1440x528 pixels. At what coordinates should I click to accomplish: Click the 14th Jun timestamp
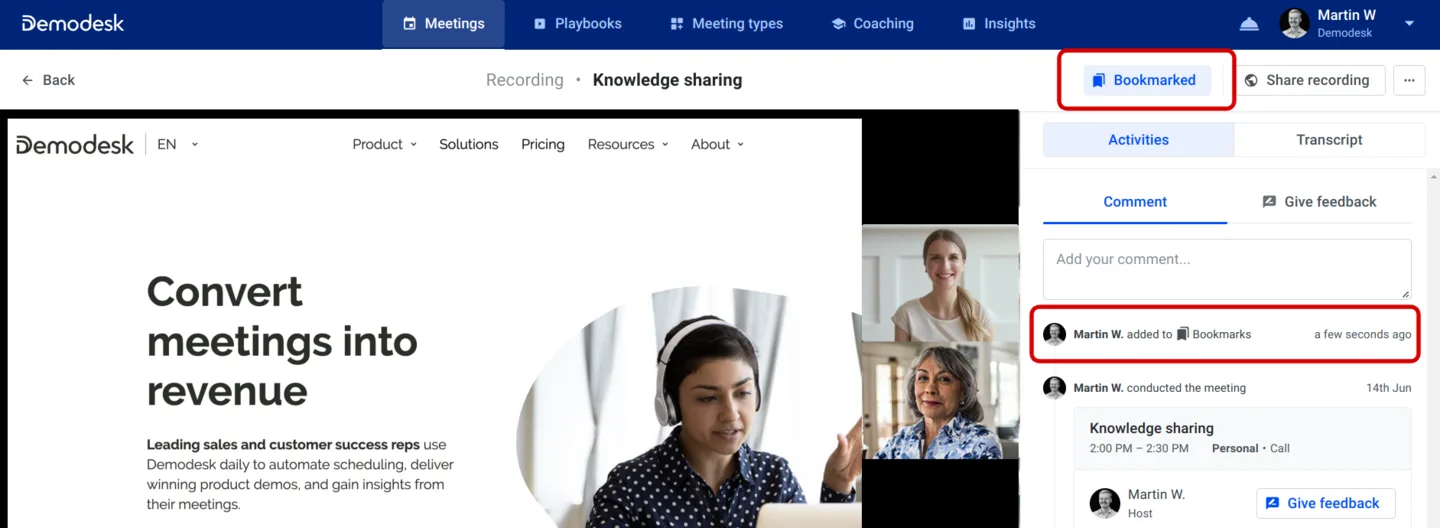1389,387
